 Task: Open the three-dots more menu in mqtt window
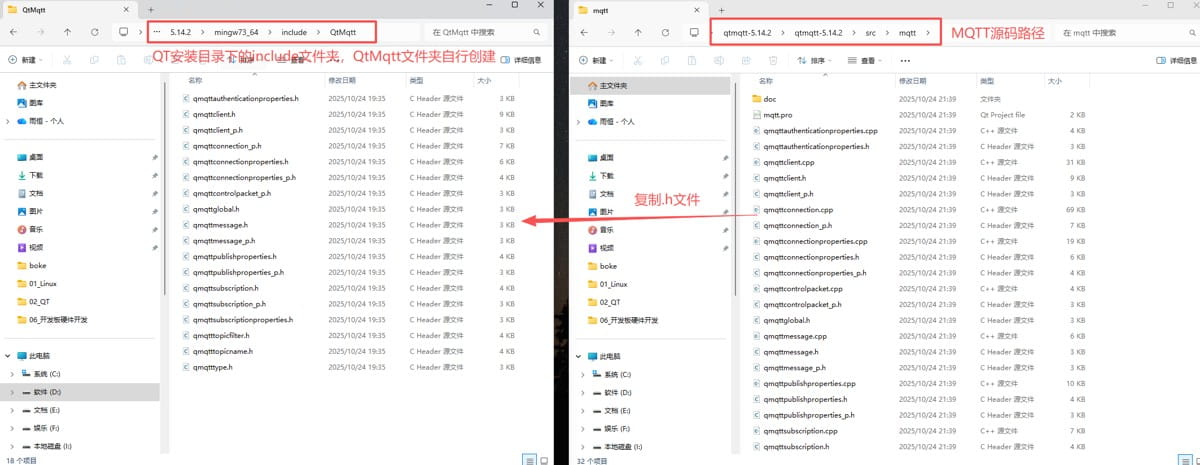(905, 60)
